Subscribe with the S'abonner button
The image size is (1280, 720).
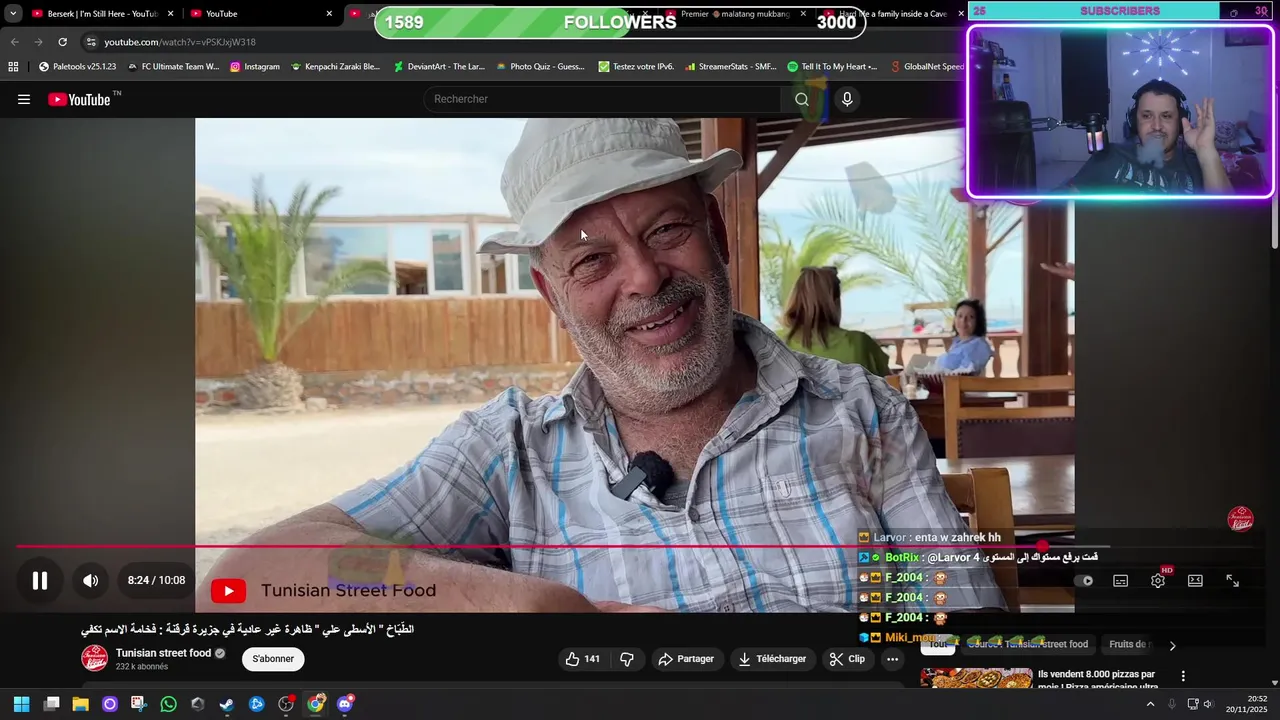[x=273, y=659]
